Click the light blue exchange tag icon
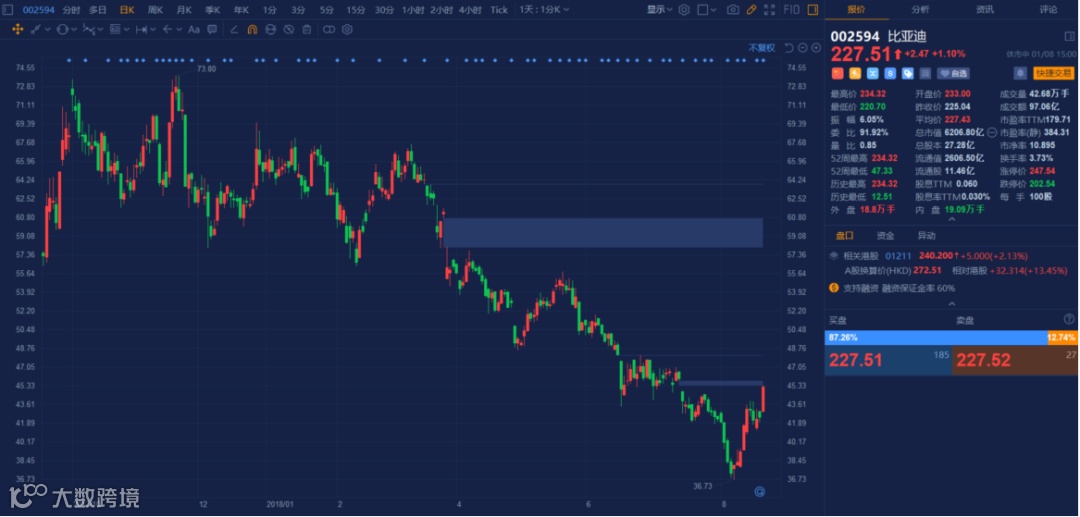Image resolution: width=1080 pixels, height=517 pixels. (x=873, y=73)
